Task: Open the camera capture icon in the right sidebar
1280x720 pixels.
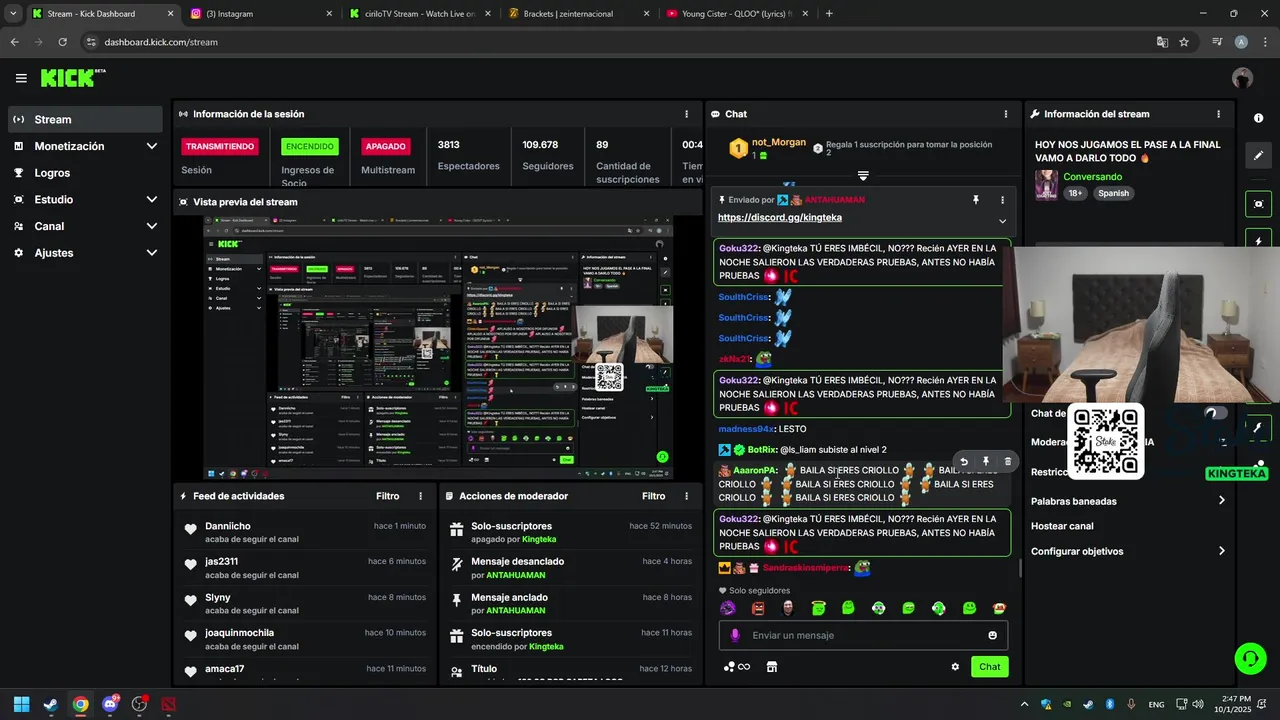Action: [1258, 204]
